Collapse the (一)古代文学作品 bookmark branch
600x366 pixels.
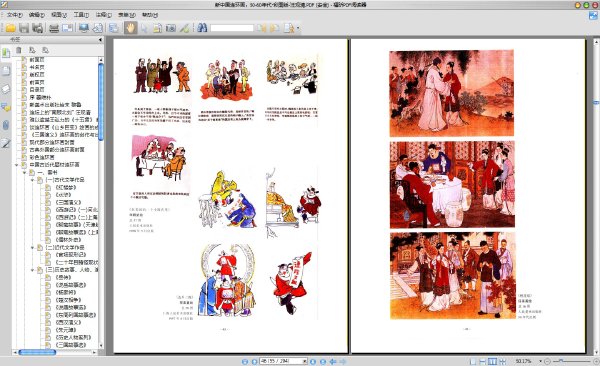coord(33,180)
